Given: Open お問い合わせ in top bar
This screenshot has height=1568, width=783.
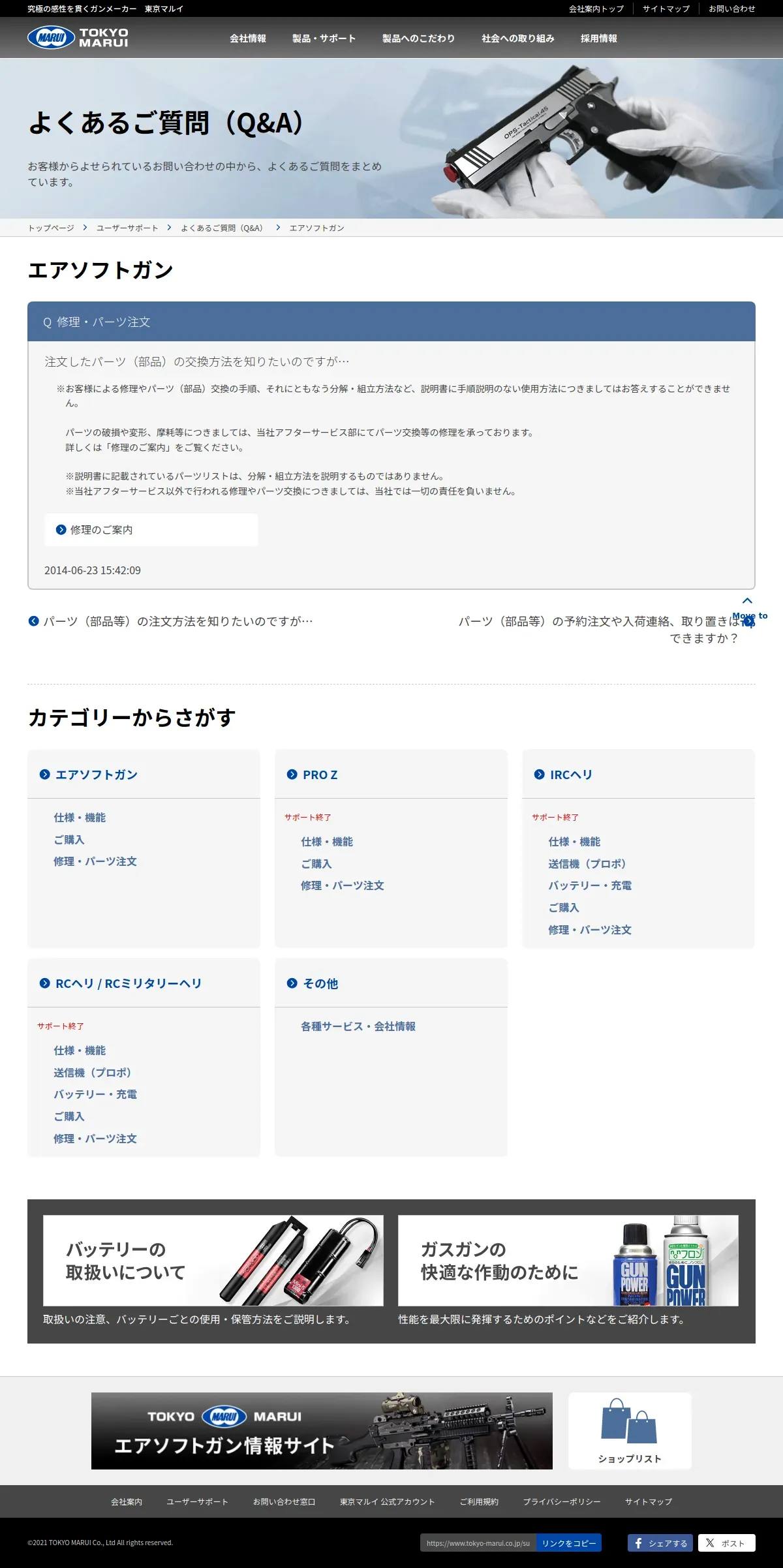Looking at the screenshot, I should 732,8.
